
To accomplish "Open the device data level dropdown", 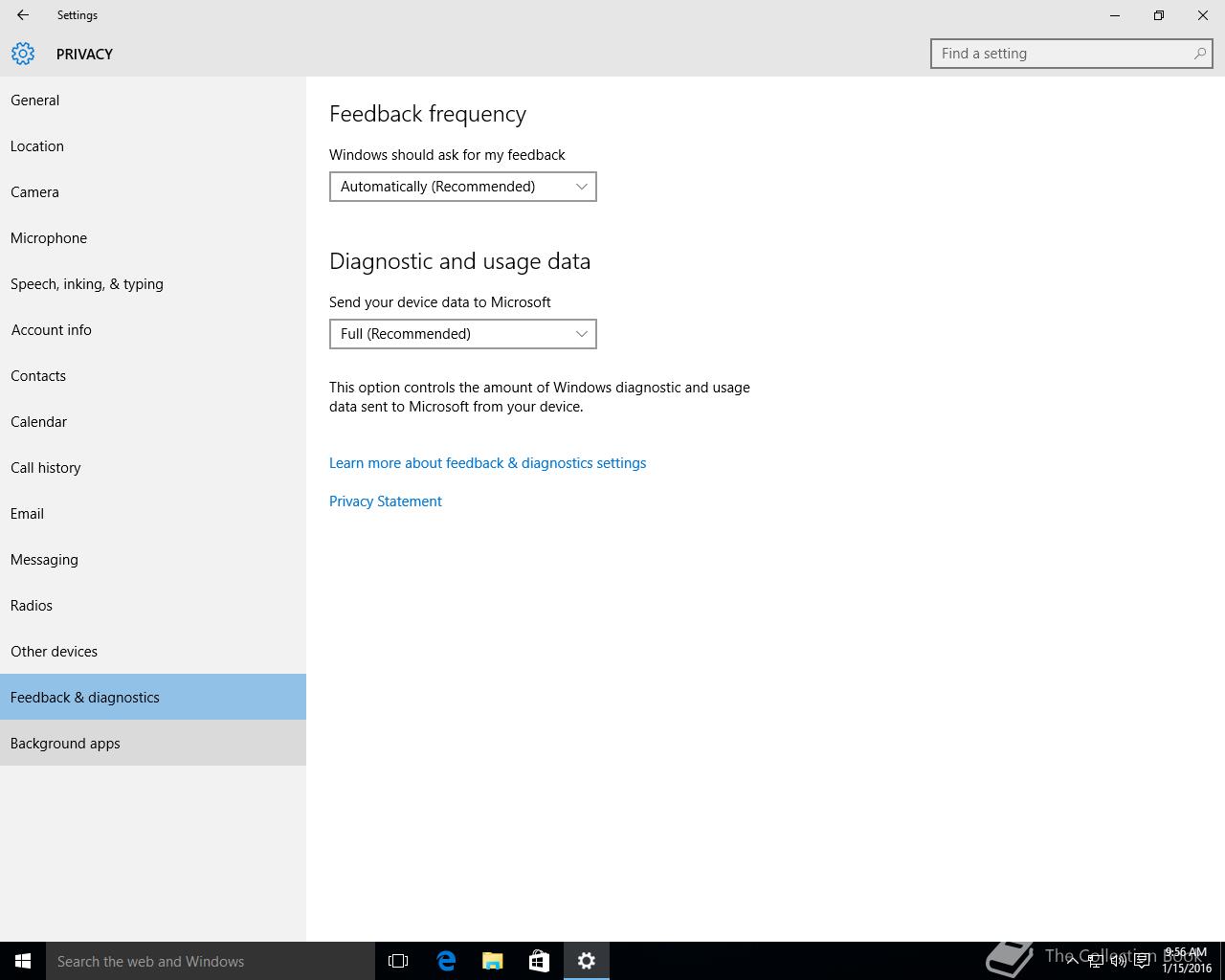I will (x=463, y=334).
